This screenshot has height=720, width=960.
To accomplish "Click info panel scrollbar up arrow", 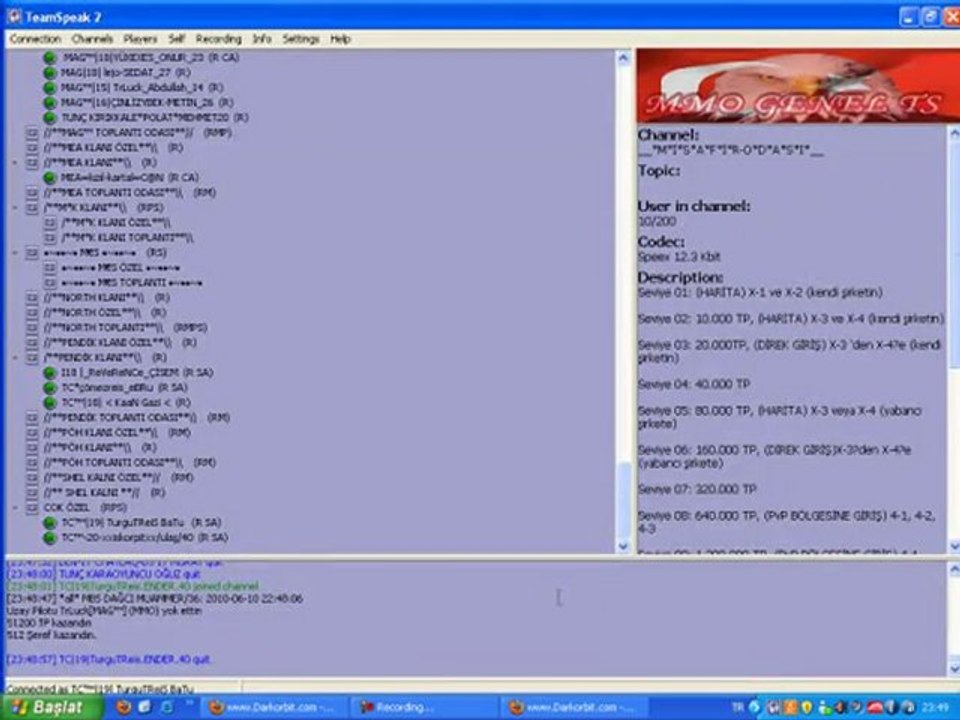I will [x=953, y=133].
